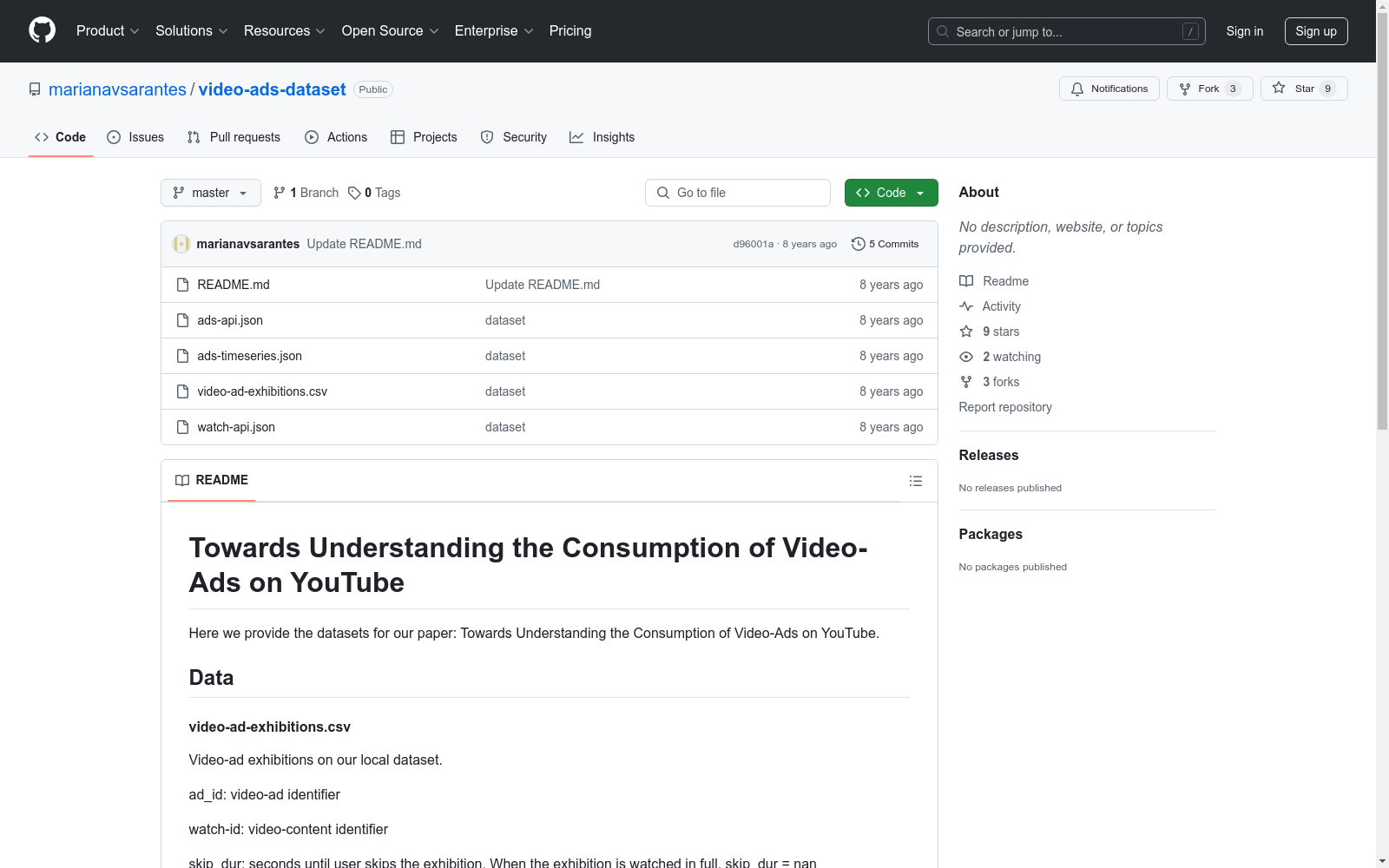Open the README outline list icon
This screenshot has width=1389, height=868.
pos(916,481)
